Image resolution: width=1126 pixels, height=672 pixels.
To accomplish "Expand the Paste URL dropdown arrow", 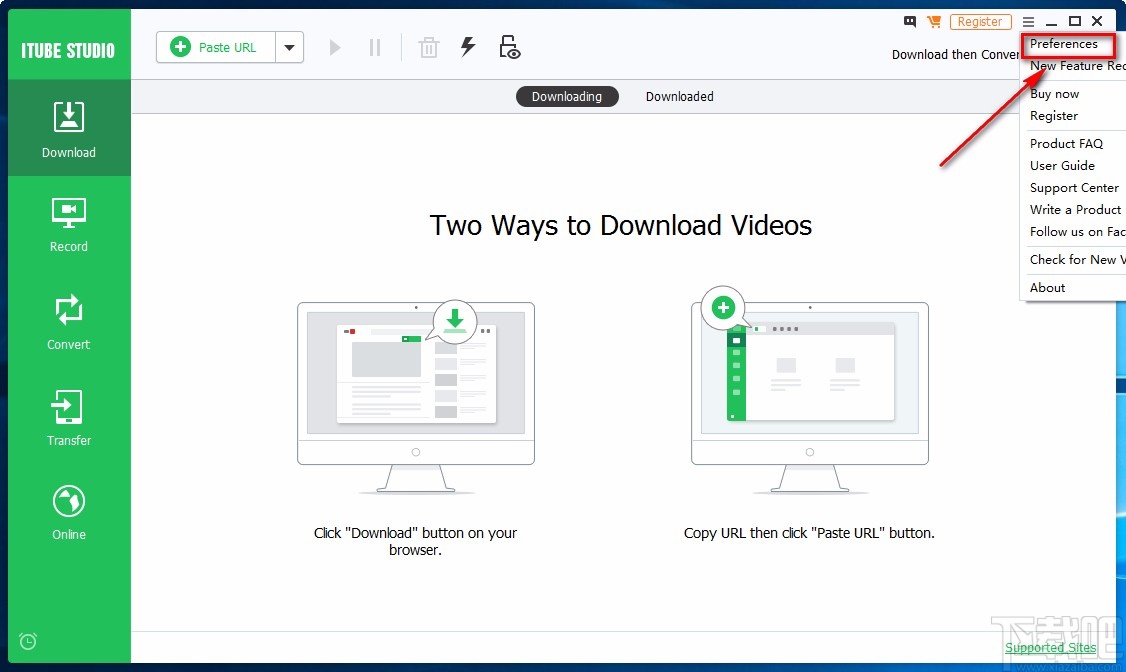I will 290,46.
